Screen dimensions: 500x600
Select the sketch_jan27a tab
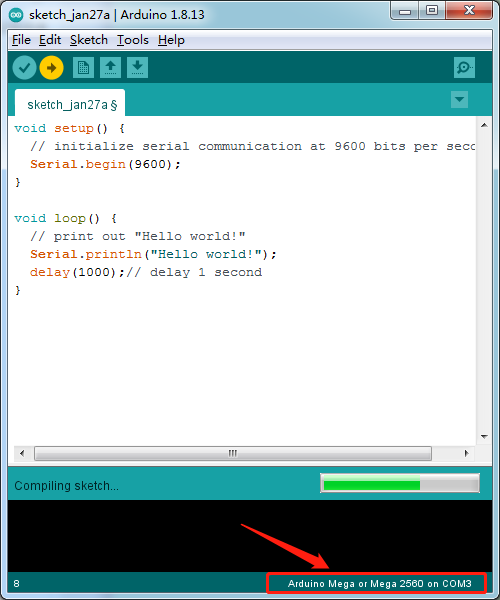[x=70, y=104]
